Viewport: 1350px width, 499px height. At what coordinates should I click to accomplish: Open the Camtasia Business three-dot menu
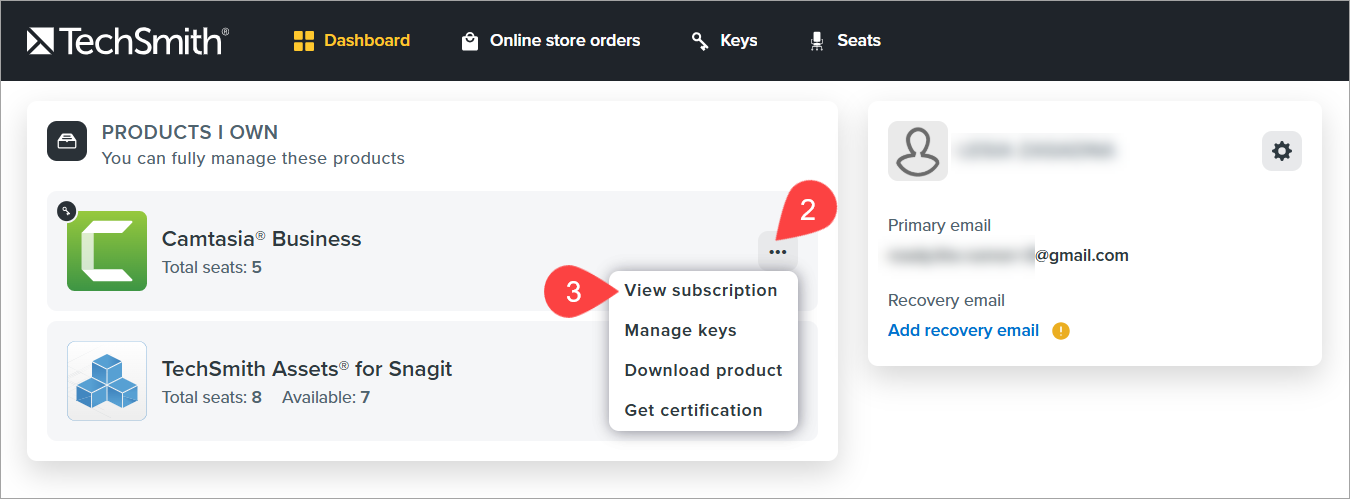point(778,251)
